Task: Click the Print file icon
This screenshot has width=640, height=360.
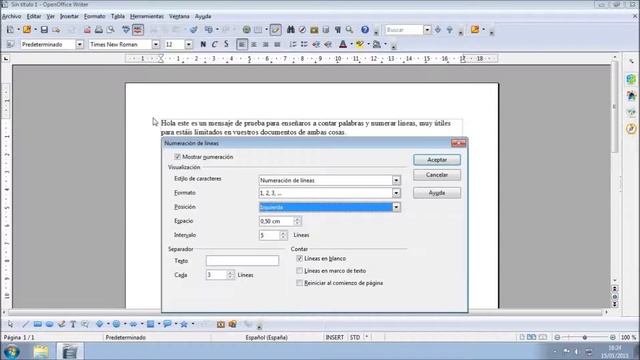Action: tap(99, 30)
